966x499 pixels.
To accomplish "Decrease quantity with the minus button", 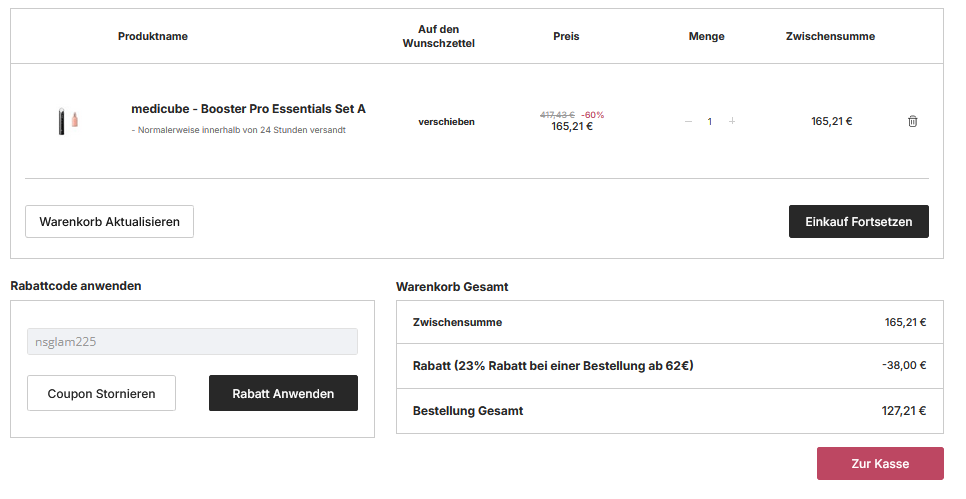I will [x=688, y=121].
